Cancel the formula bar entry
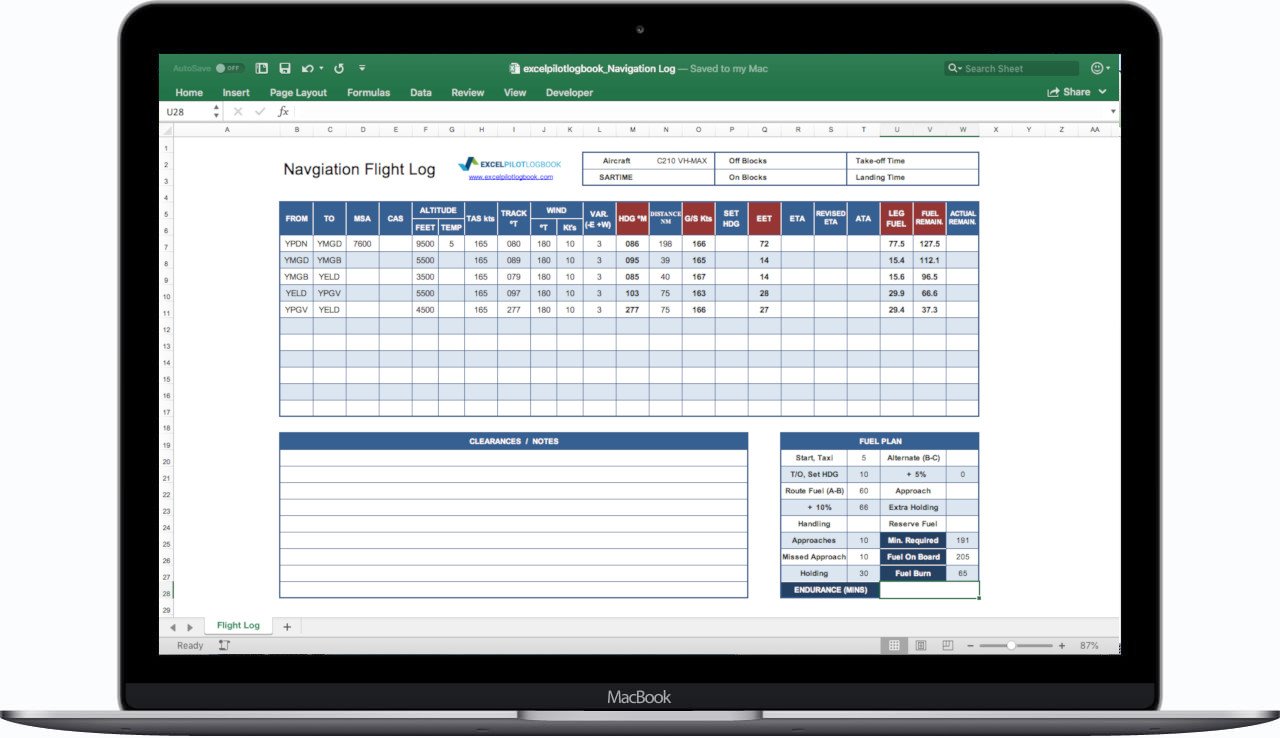The height and width of the screenshot is (738, 1280). tap(238, 112)
